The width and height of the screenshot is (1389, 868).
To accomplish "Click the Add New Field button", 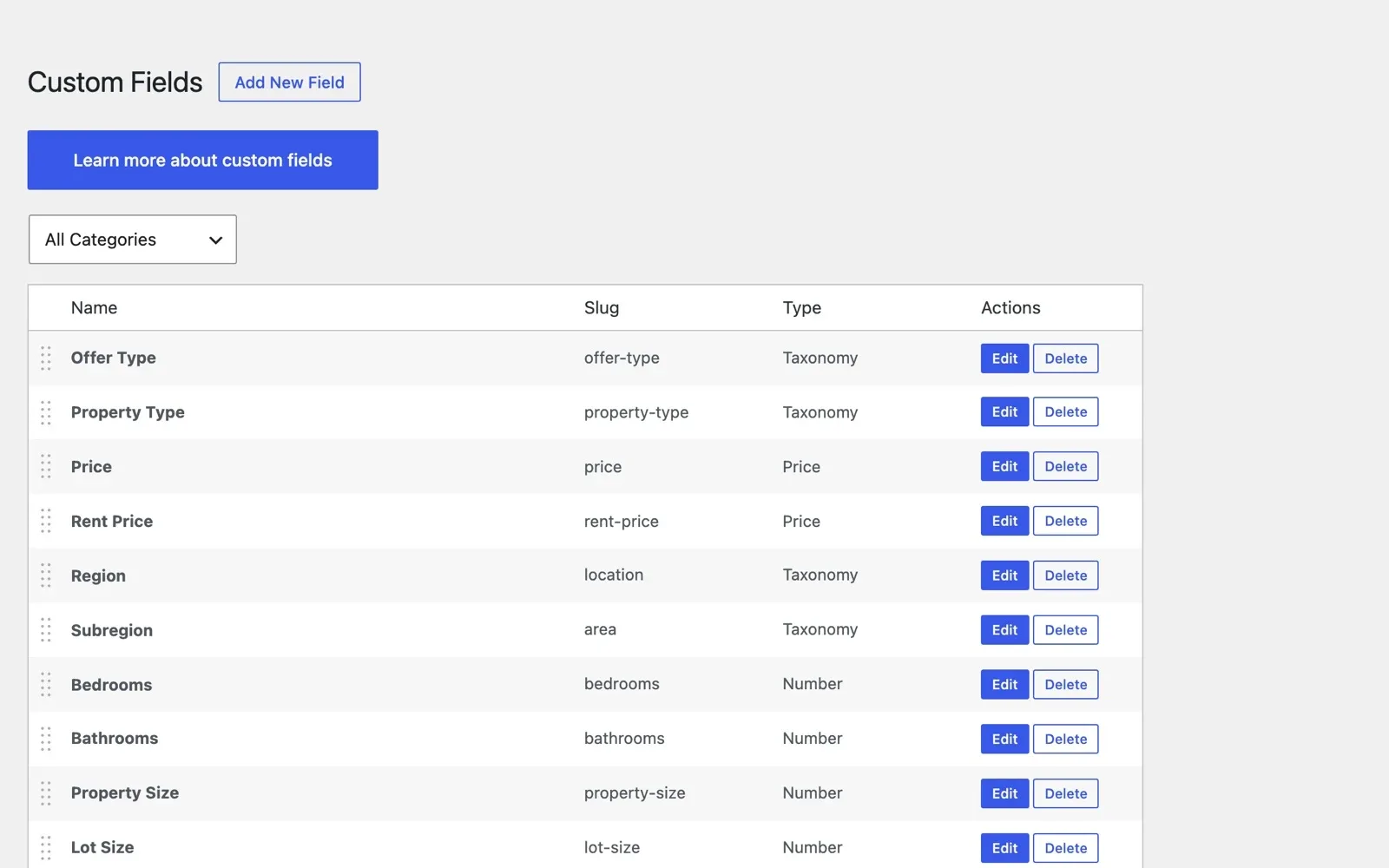I will coord(289,82).
